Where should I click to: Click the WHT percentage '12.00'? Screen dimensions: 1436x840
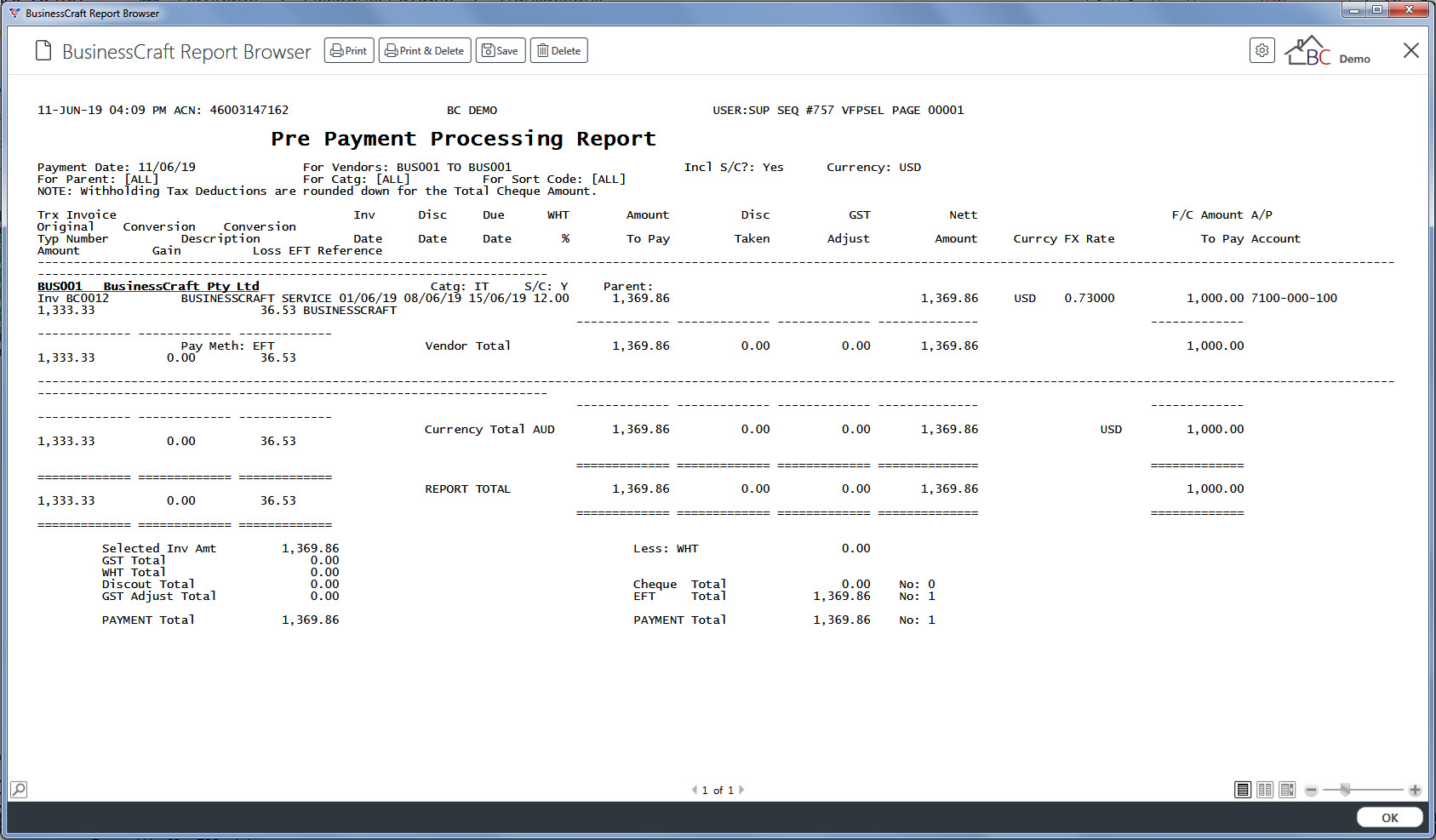click(551, 298)
